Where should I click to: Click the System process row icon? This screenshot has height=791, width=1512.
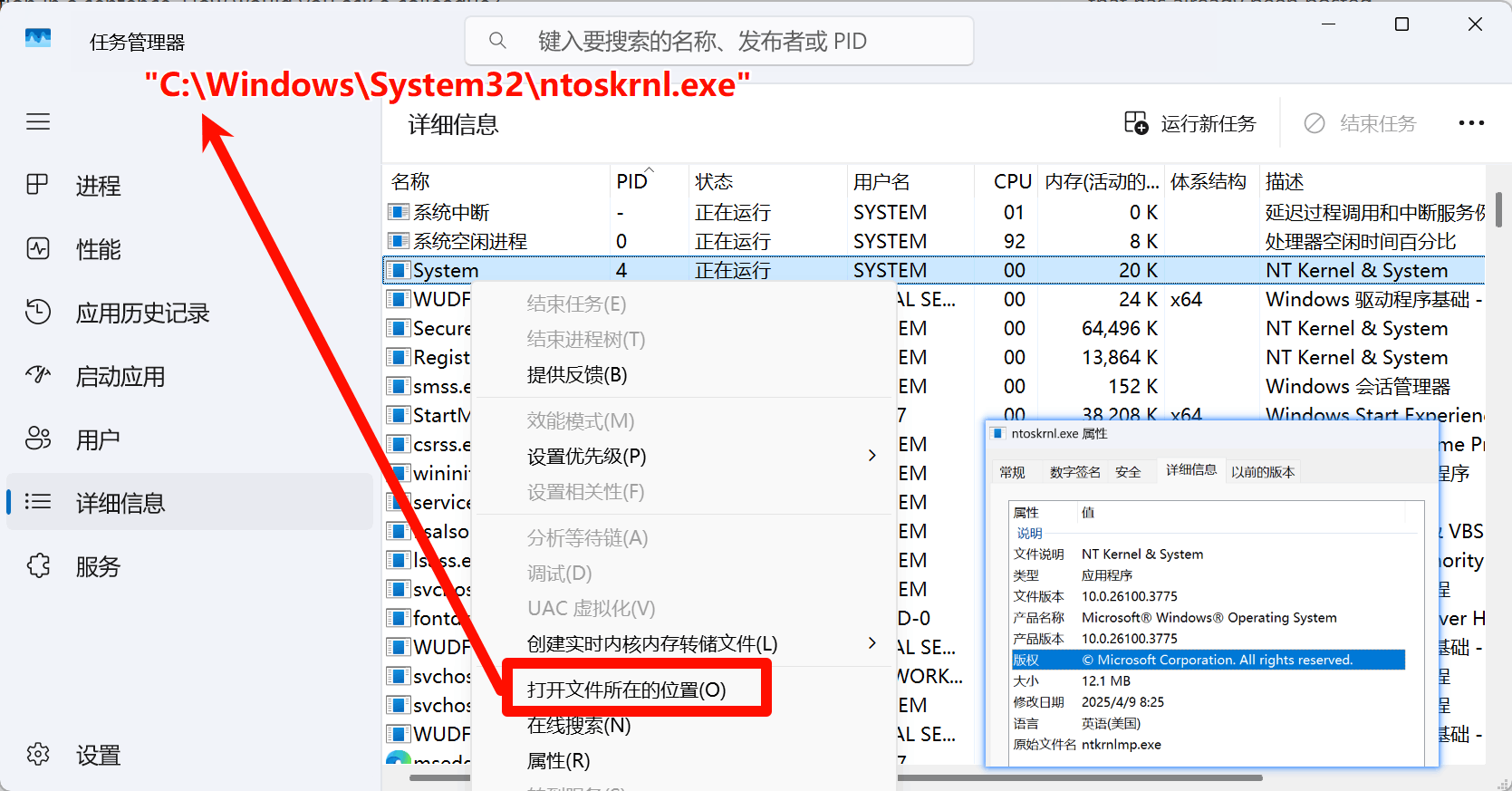(398, 270)
